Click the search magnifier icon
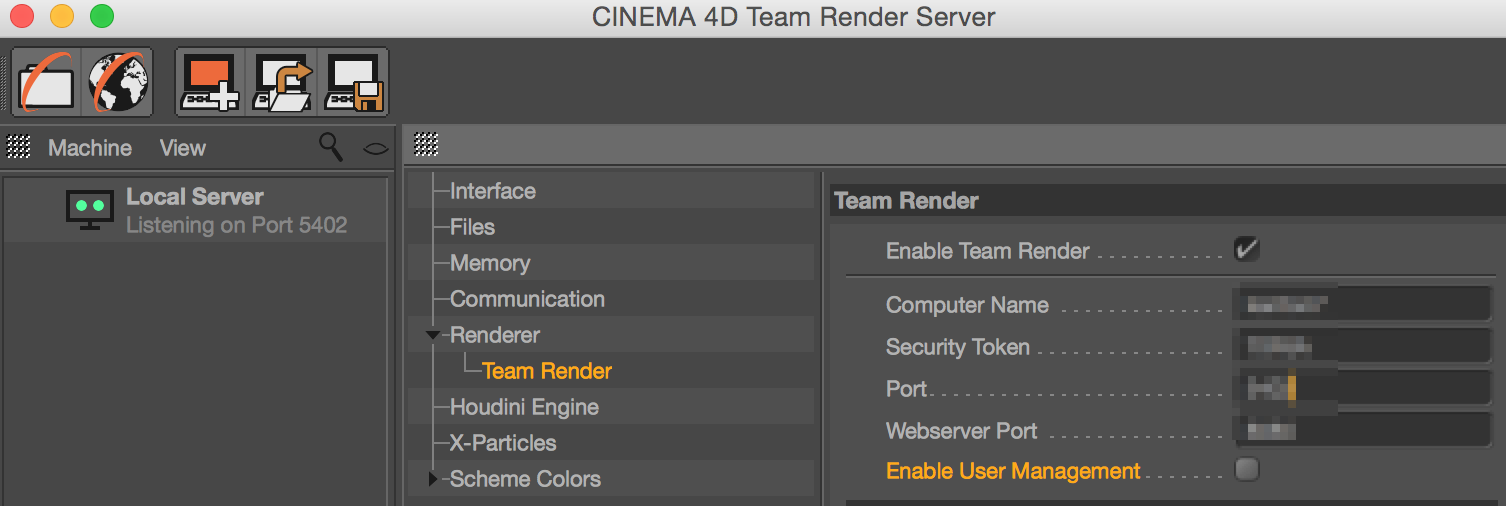Screen dimensions: 1506x506 pyautogui.click(x=331, y=147)
